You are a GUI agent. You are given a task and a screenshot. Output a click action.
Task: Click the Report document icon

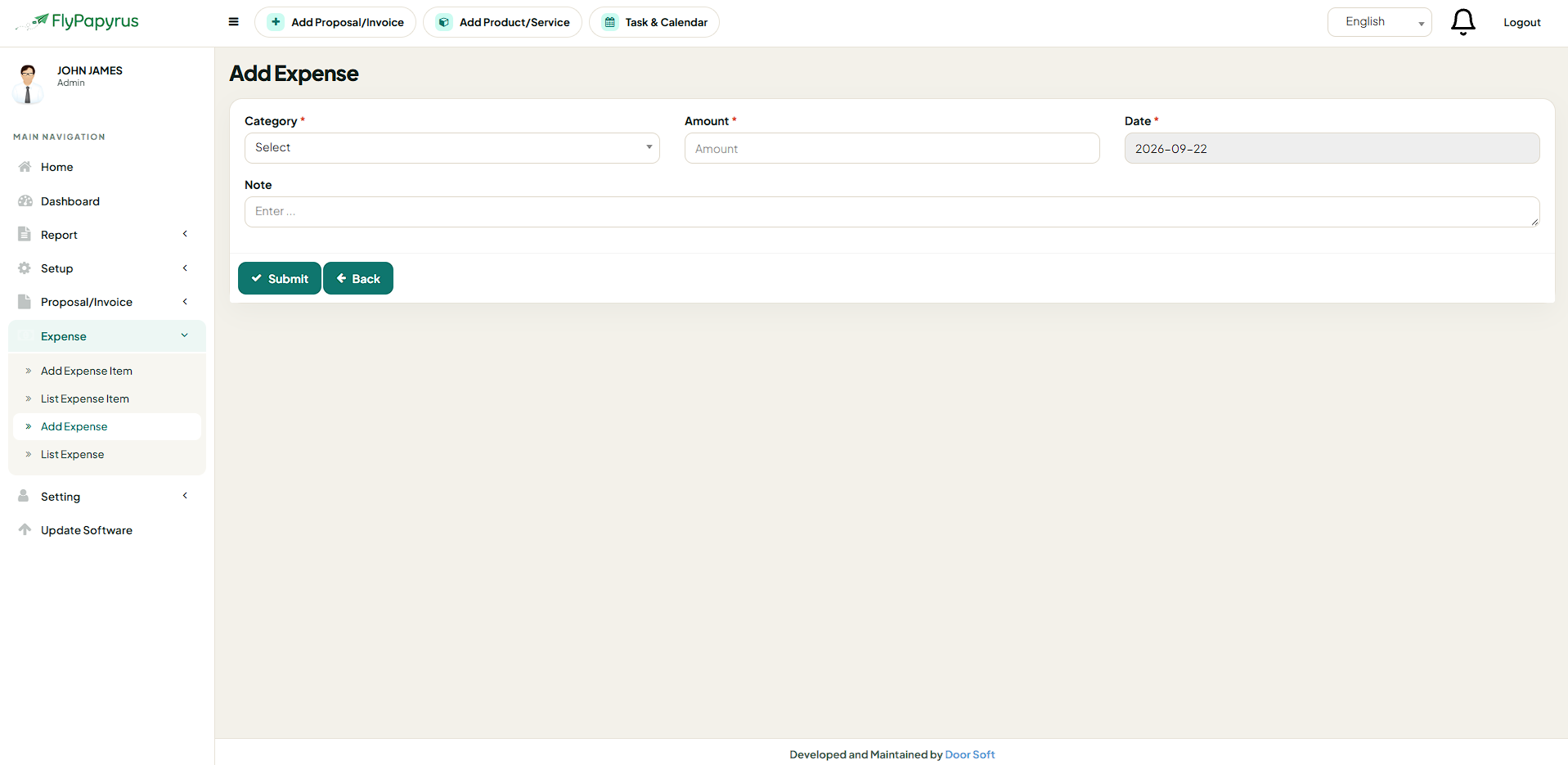pyautogui.click(x=25, y=235)
